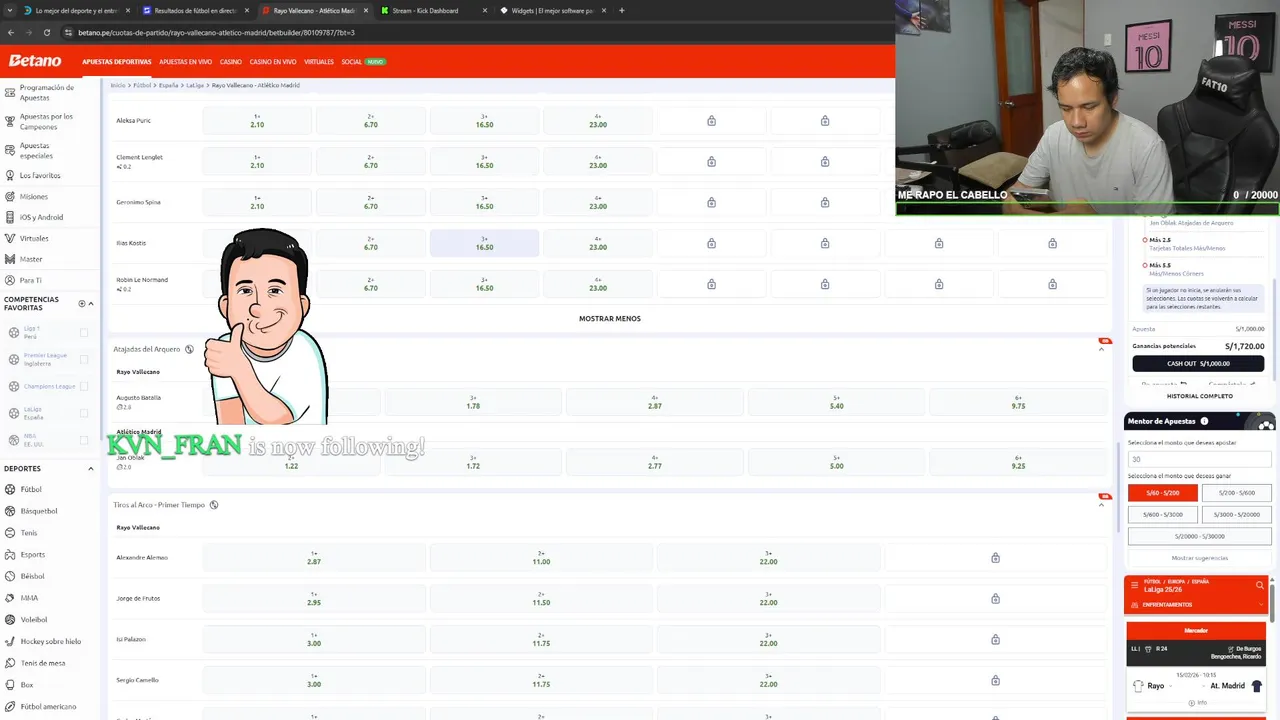Click the Betano logo
1280x720 pixels.
coord(35,61)
